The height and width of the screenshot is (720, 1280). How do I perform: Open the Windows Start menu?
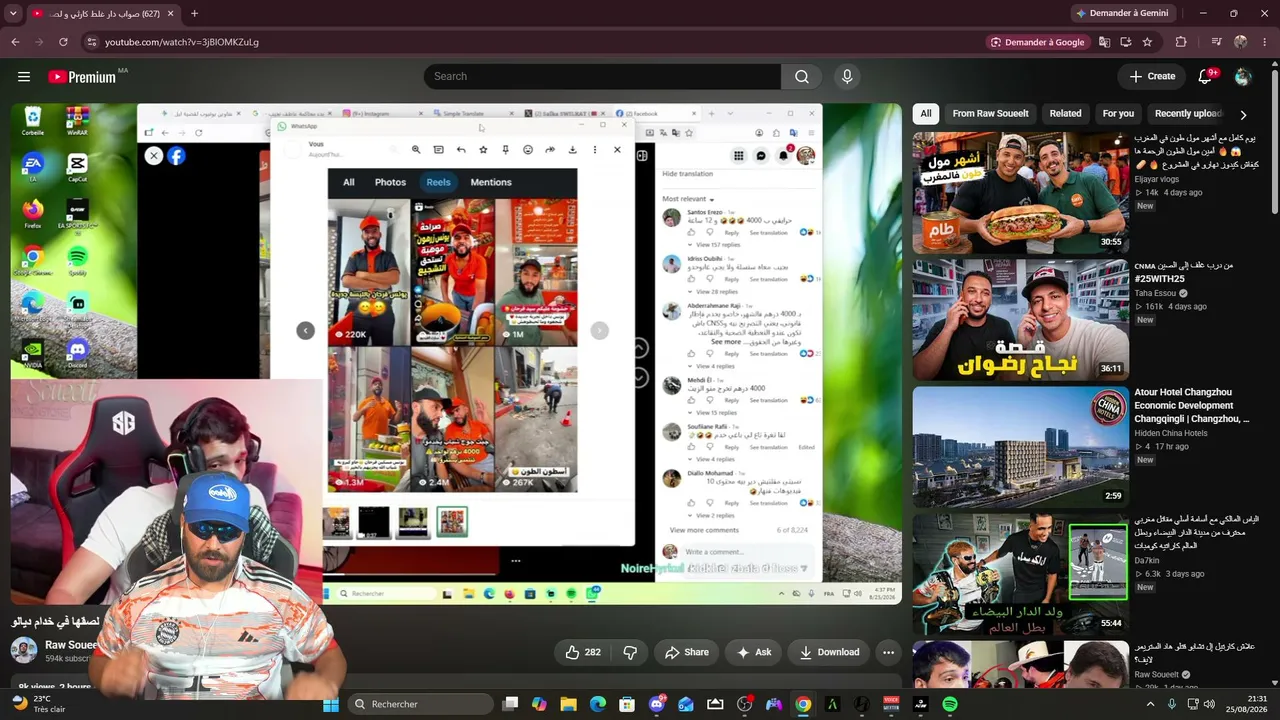[x=331, y=704]
